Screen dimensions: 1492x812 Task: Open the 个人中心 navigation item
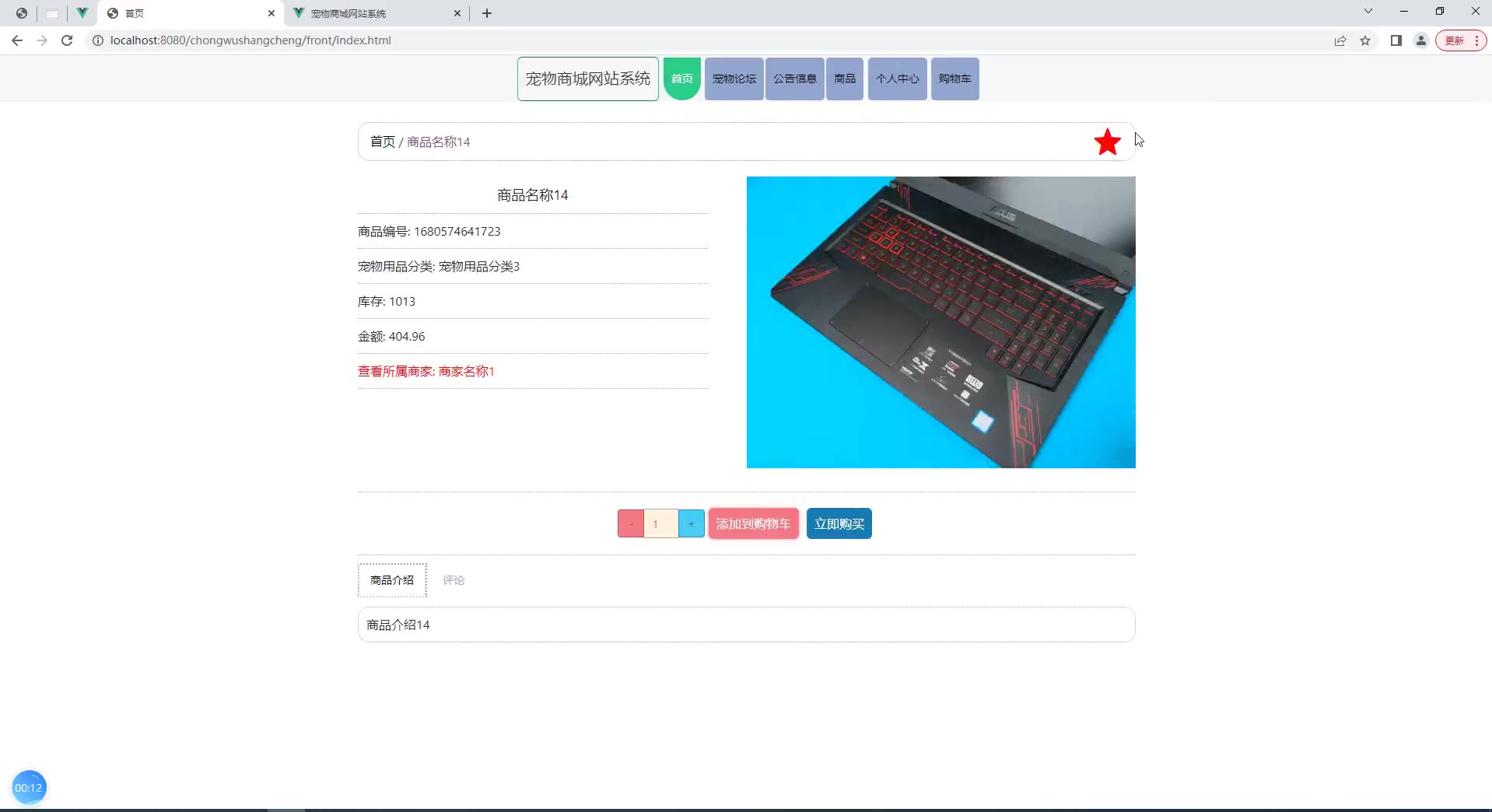(x=898, y=79)
